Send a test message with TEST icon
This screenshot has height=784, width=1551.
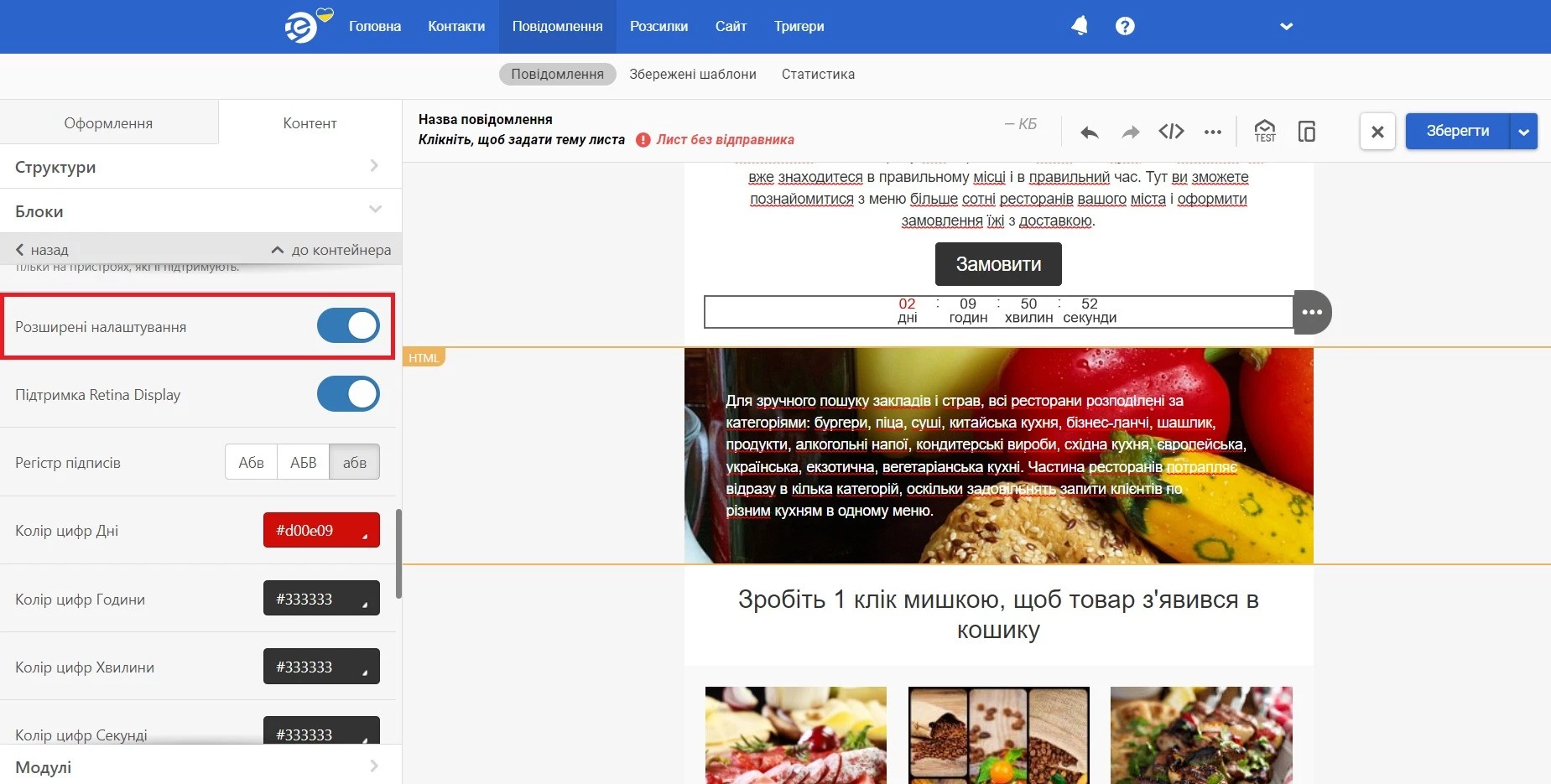point(1265,131)
